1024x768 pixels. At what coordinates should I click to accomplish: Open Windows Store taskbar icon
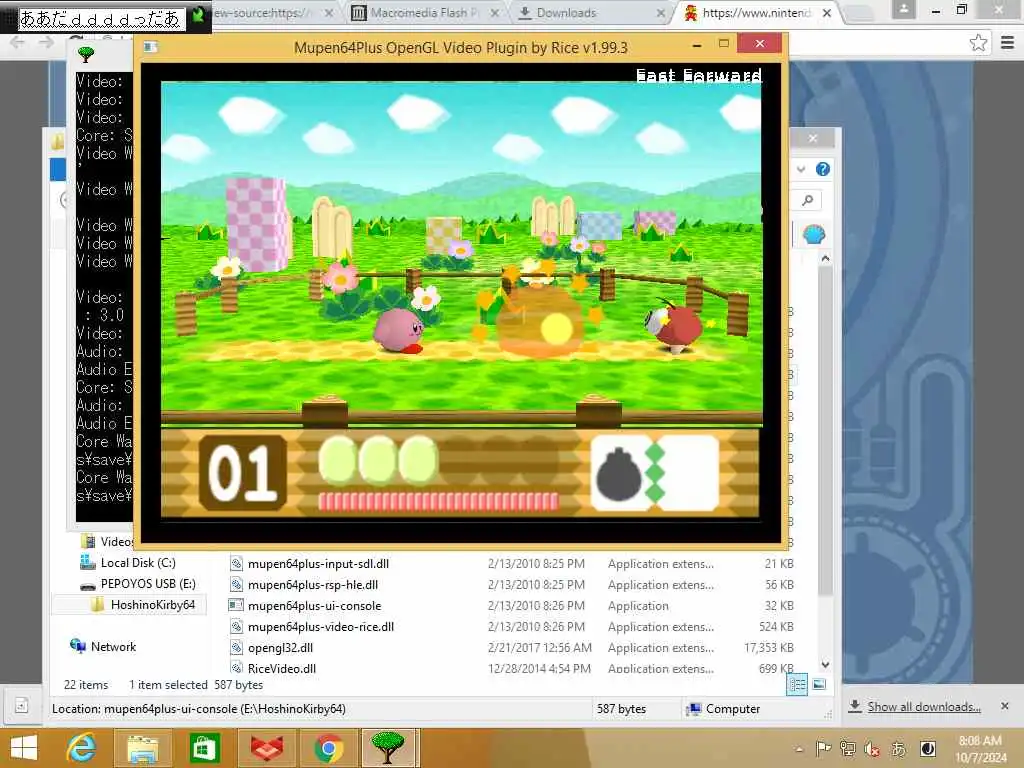(204, 748)
